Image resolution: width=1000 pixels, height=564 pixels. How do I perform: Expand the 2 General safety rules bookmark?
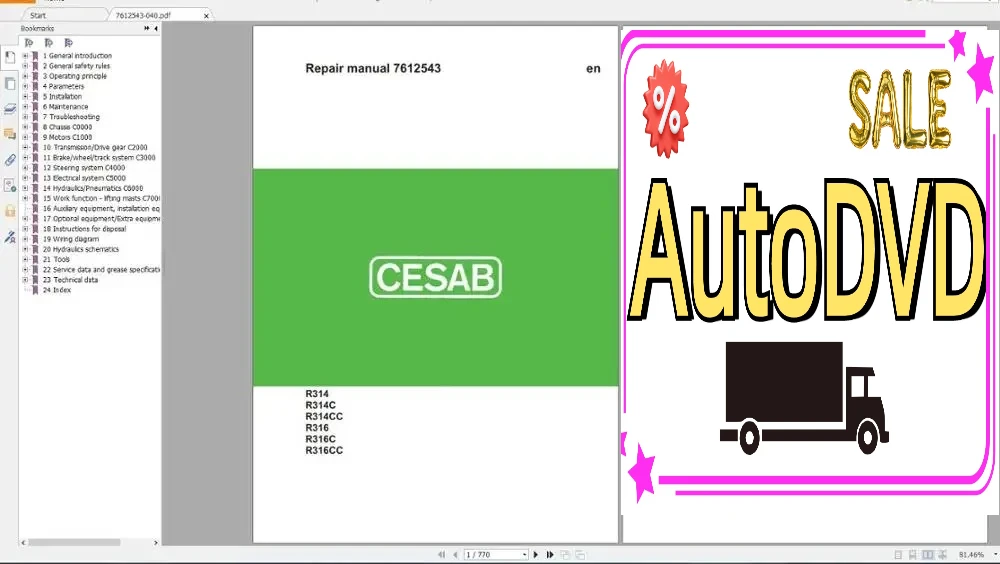(x=26, y=66)
